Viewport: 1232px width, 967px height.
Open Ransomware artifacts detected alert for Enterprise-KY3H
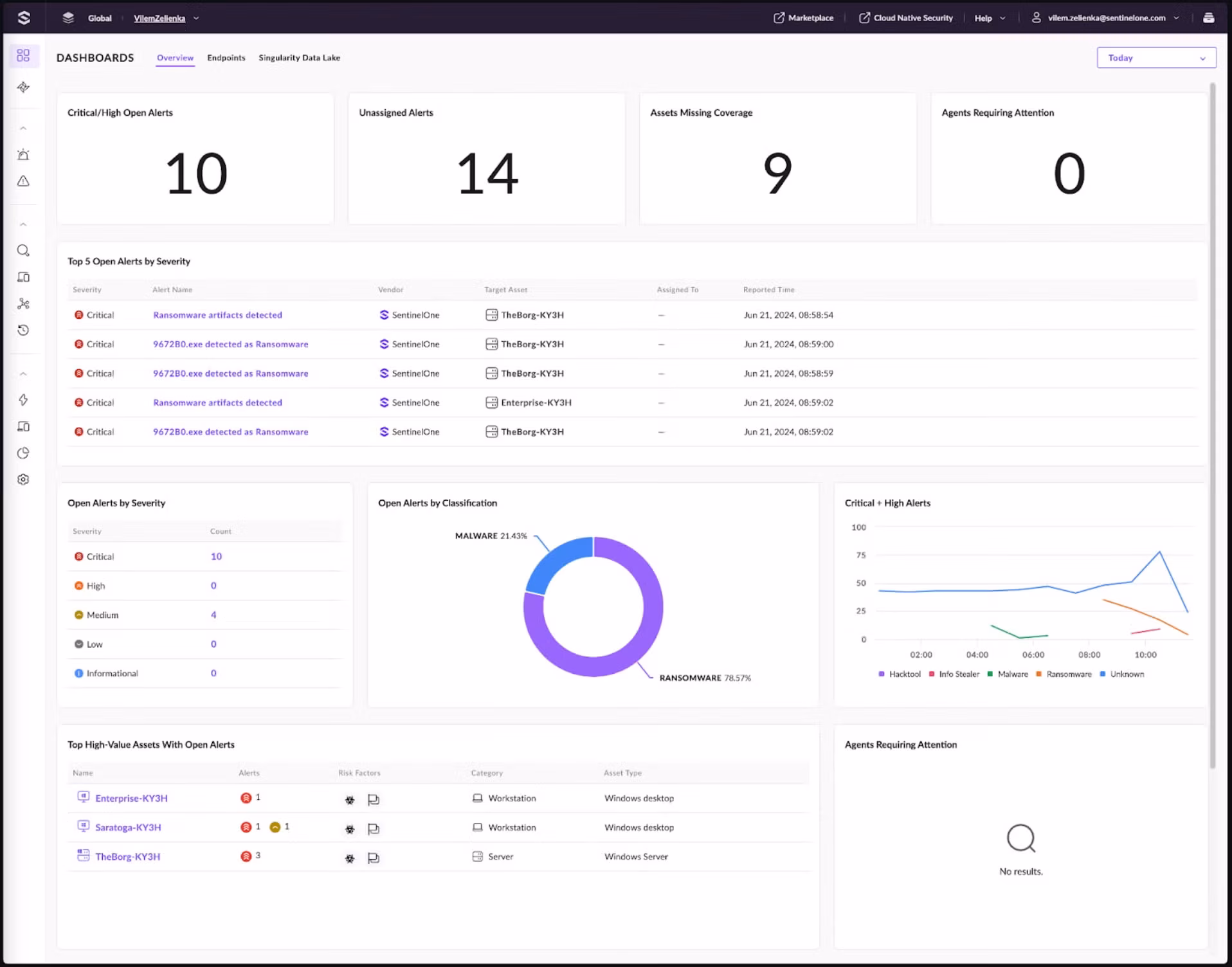217,402
